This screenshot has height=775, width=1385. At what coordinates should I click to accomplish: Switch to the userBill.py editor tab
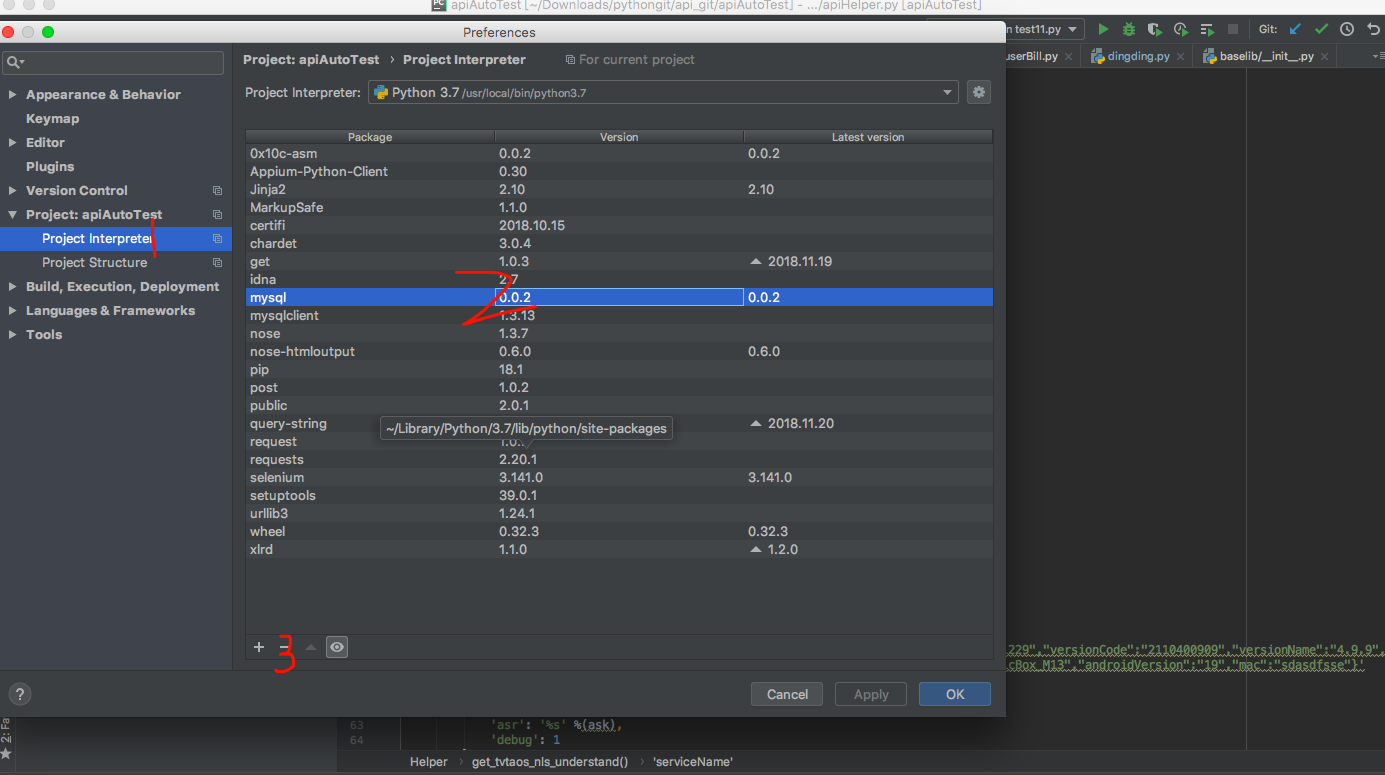(x=1032, y=56)
